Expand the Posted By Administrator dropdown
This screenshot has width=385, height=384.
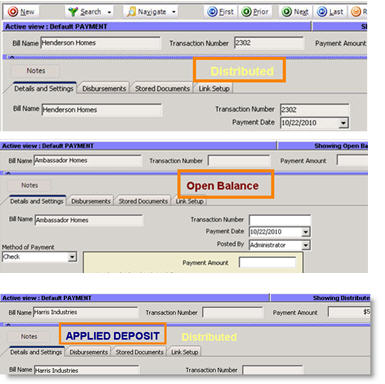pyautogui.click(x=306, y=245)
